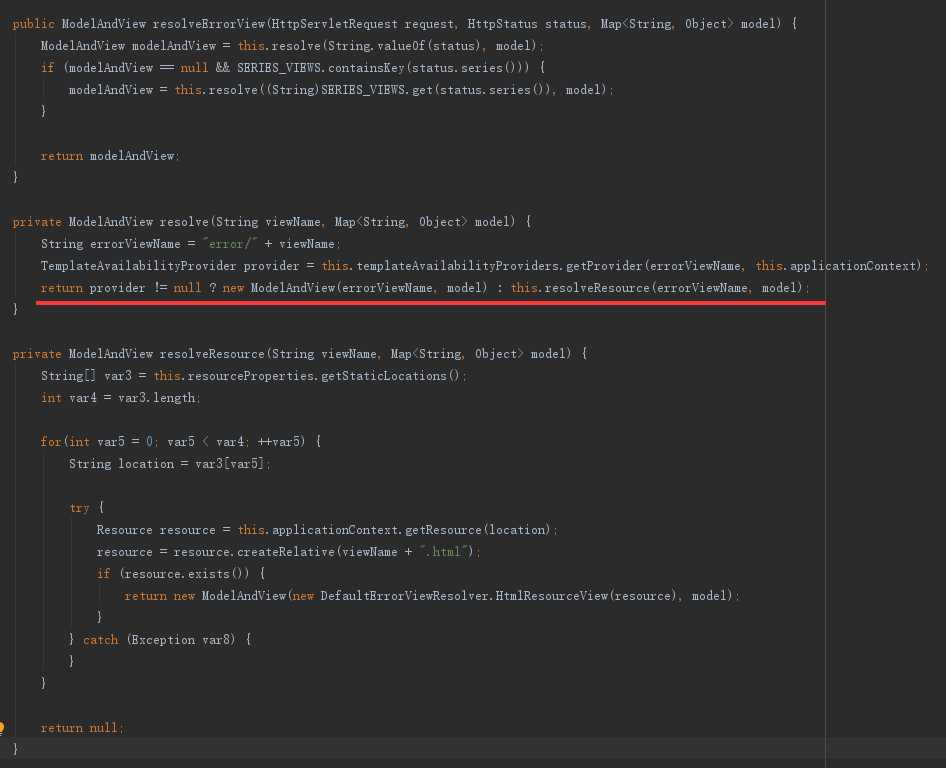The width and height of the screenshot is (946, 768).
Task: Place cursor on "error/" string literal
Action: tap(233, 244)
